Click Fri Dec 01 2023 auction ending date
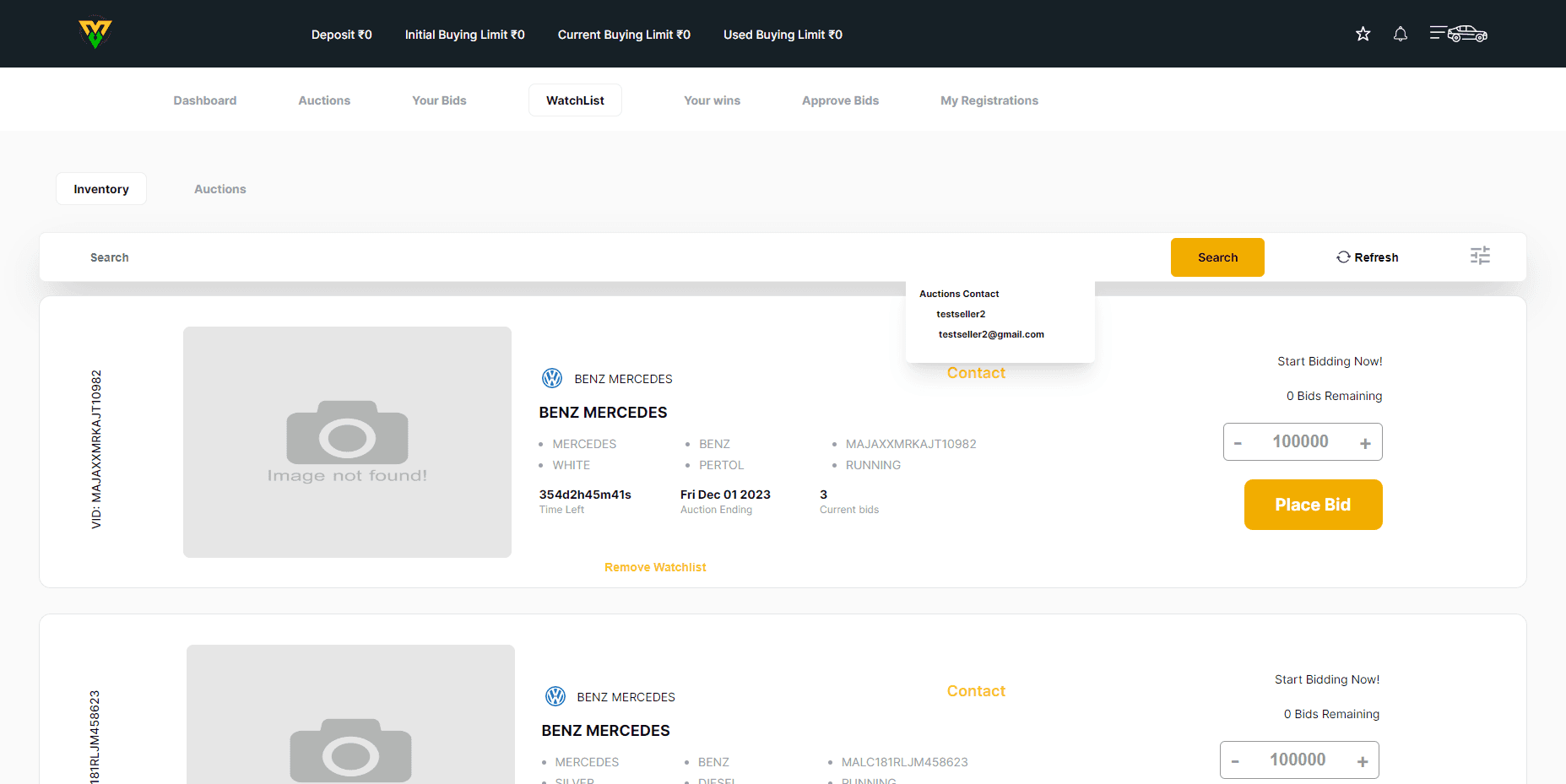The width and height of the screenshot is (1566, 784). (x=725, y=495)
